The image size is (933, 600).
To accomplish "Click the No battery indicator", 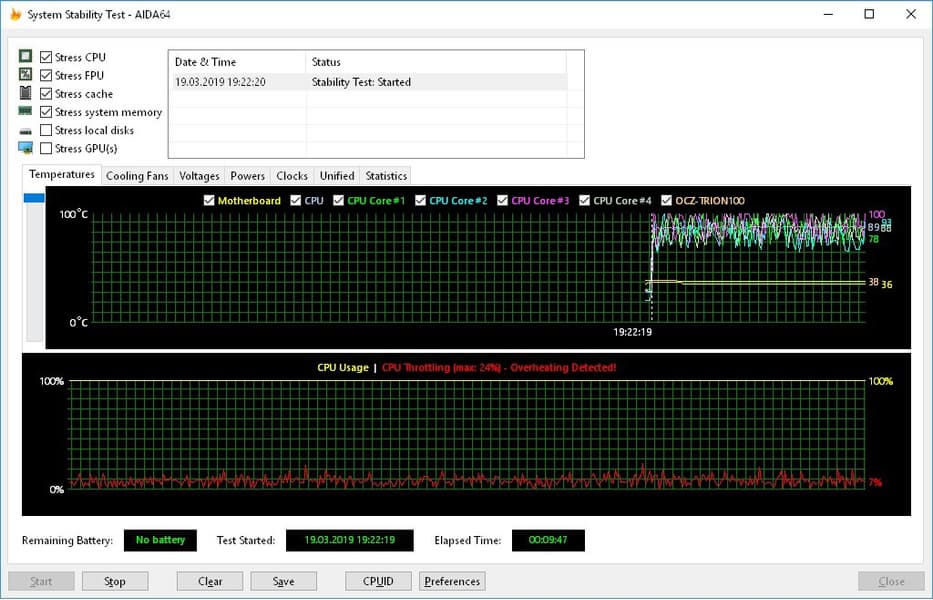I will point(160,540).
